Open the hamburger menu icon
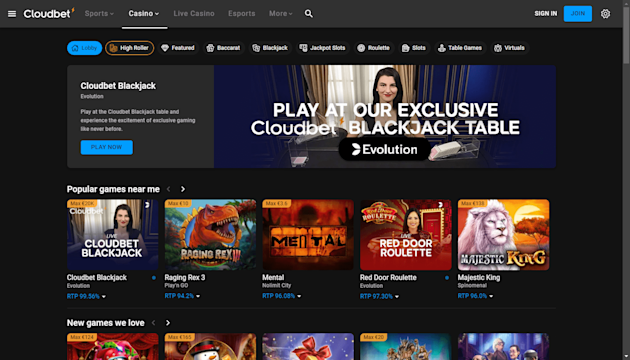 point(12,14)
